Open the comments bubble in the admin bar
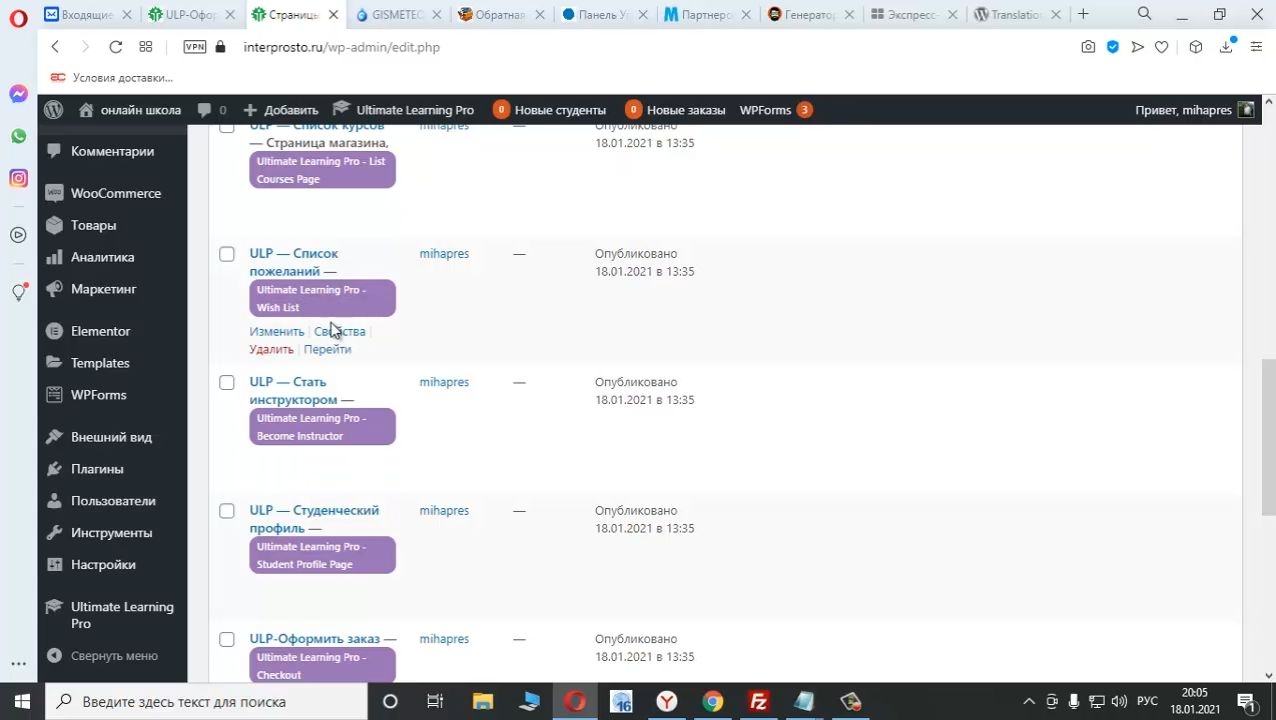Screen dimensions: 1276x720 [212, 110]
